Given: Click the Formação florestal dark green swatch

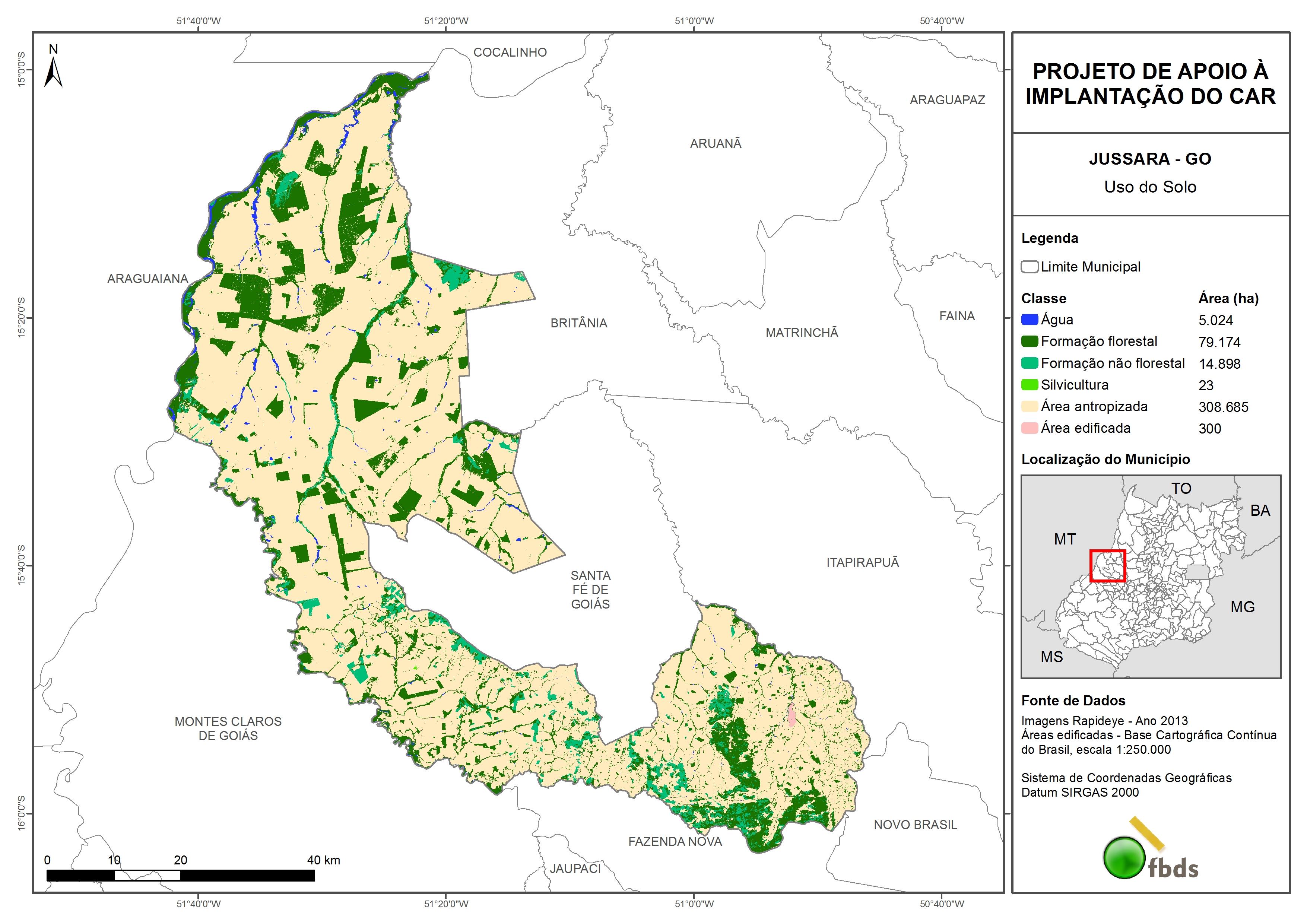Looking at the screenshot, I should click(x=1029, y=342).
